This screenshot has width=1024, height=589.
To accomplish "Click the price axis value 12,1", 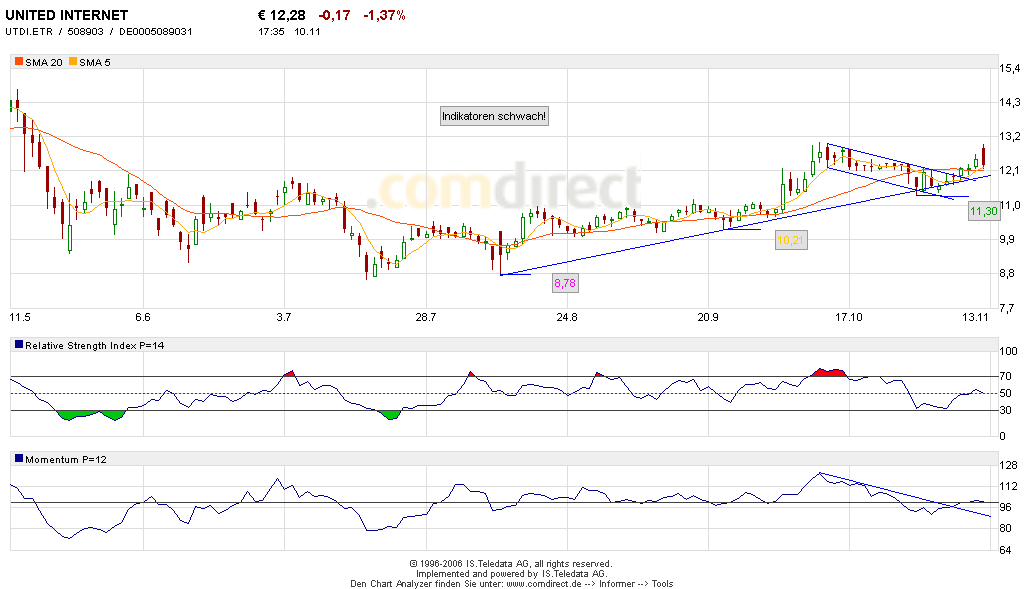I will tap(1009, 171).
